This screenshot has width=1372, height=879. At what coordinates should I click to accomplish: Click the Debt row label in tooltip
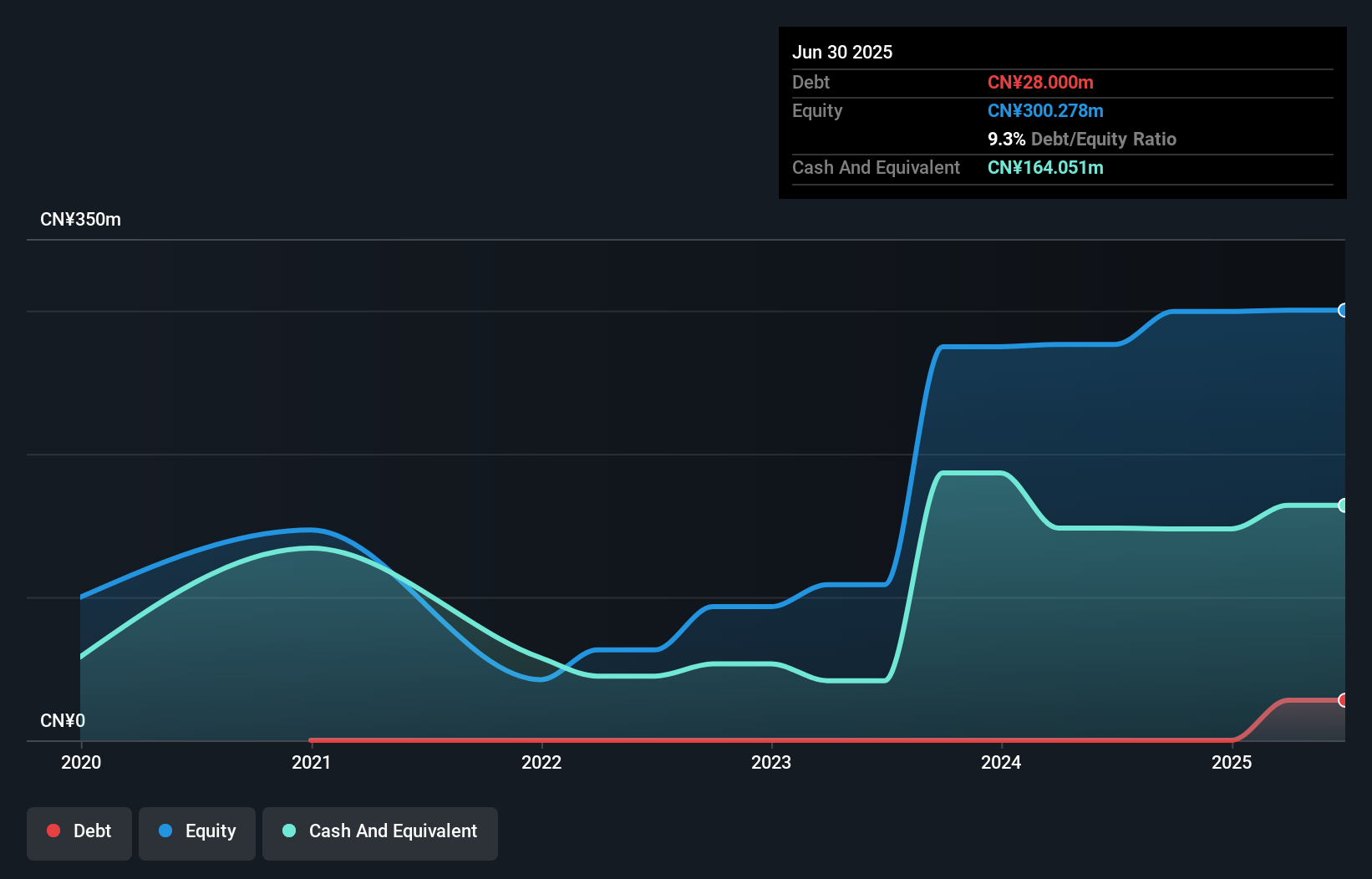coord(810,82)
